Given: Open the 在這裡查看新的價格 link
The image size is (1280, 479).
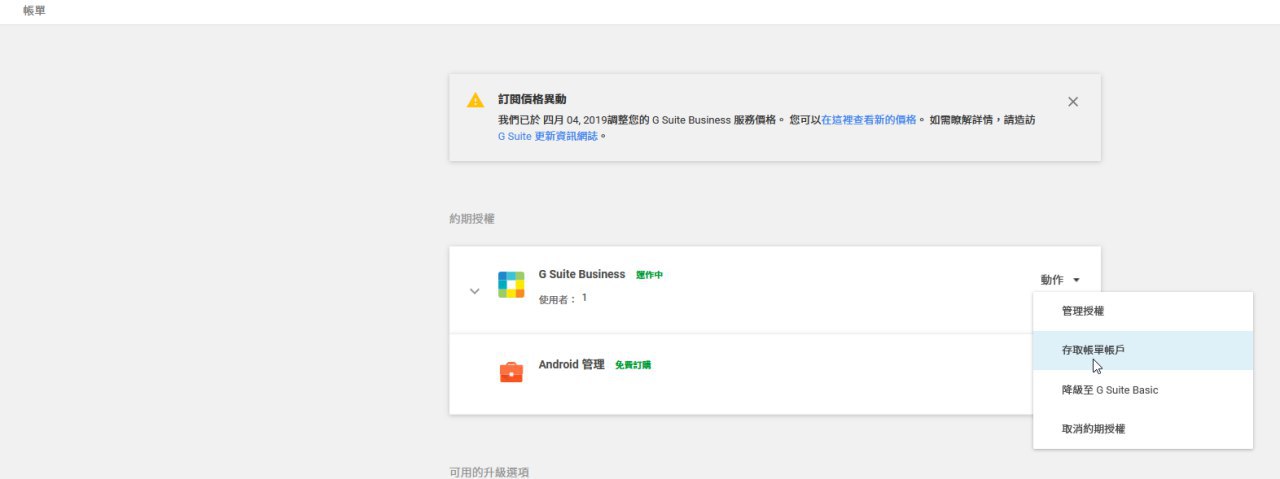Looking at the screenshot, I should 869,119.
